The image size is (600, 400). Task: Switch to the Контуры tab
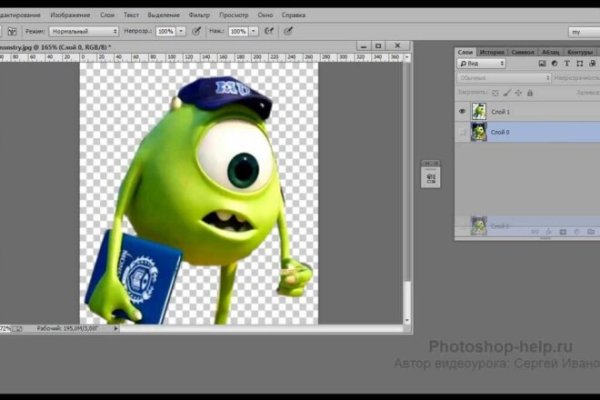pyautogui.click(x=579, y=52)
